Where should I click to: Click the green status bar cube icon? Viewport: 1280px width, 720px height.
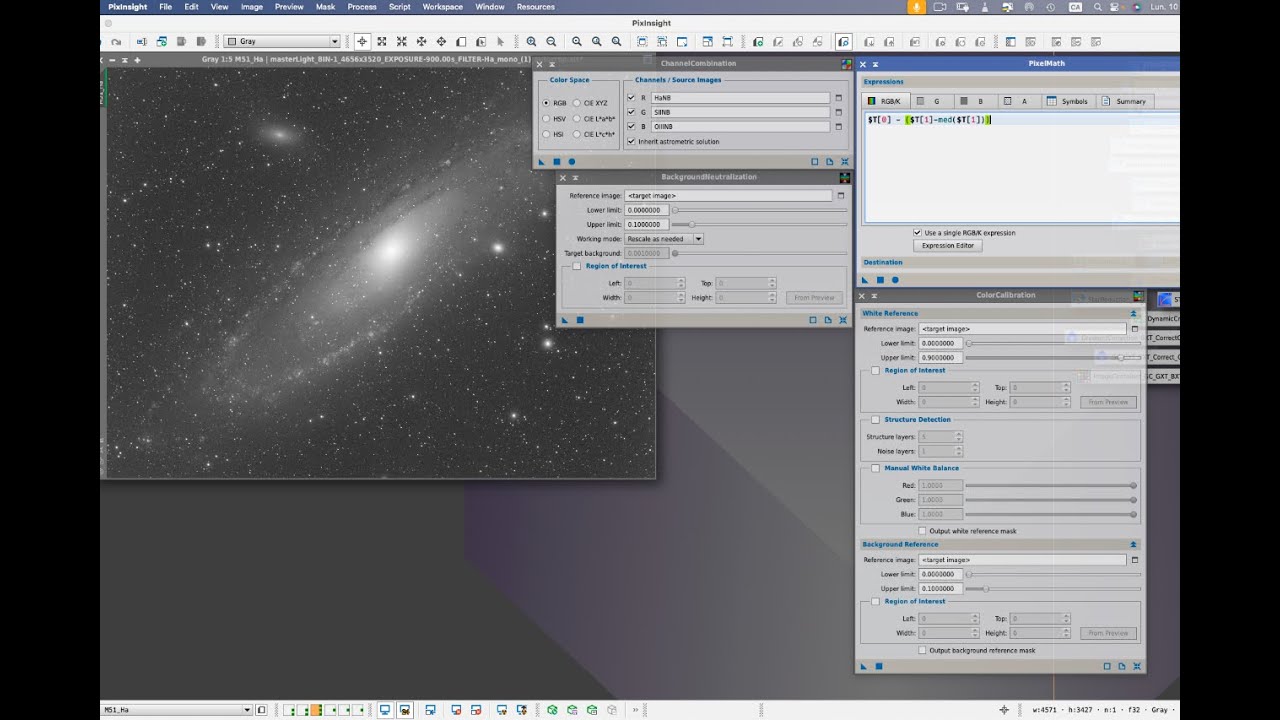[552, 710]
